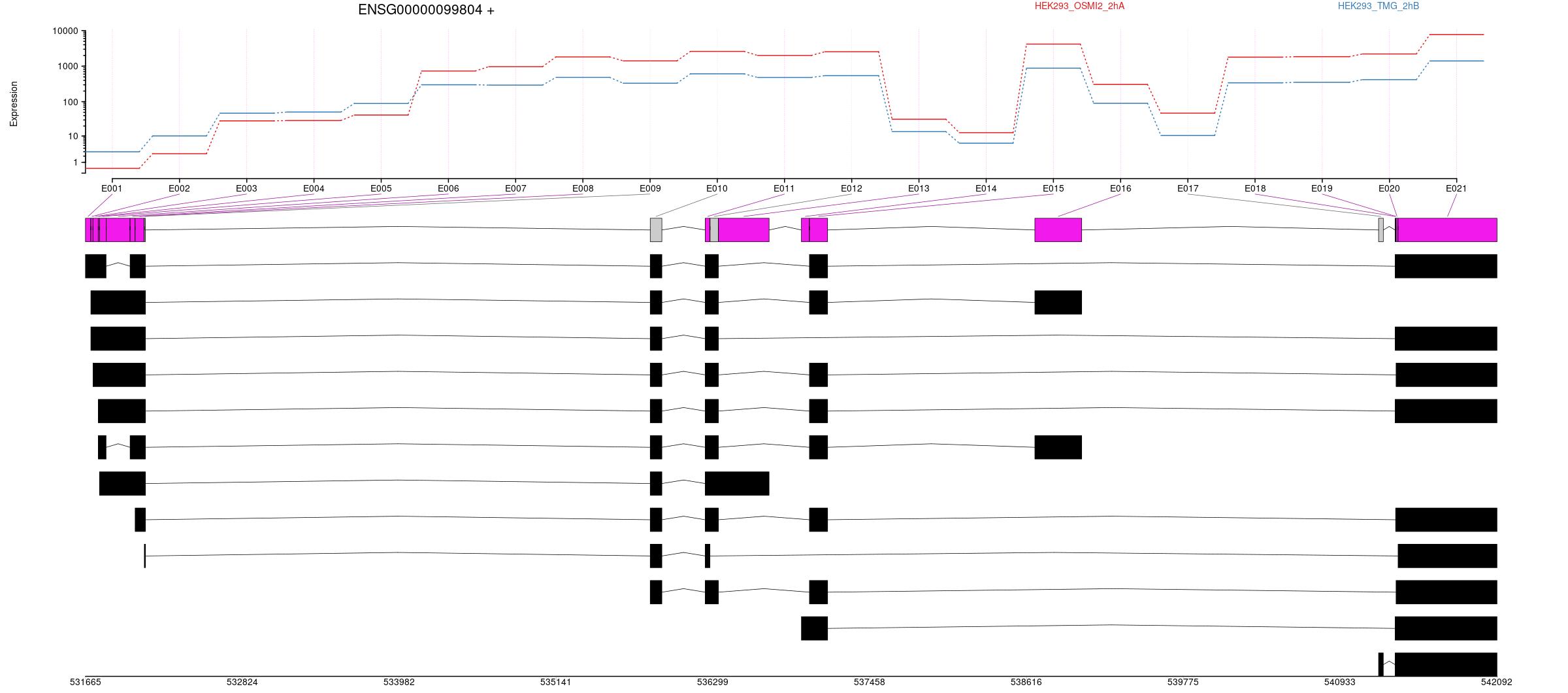Click the blue expression segment above E015

point(1053,68)
